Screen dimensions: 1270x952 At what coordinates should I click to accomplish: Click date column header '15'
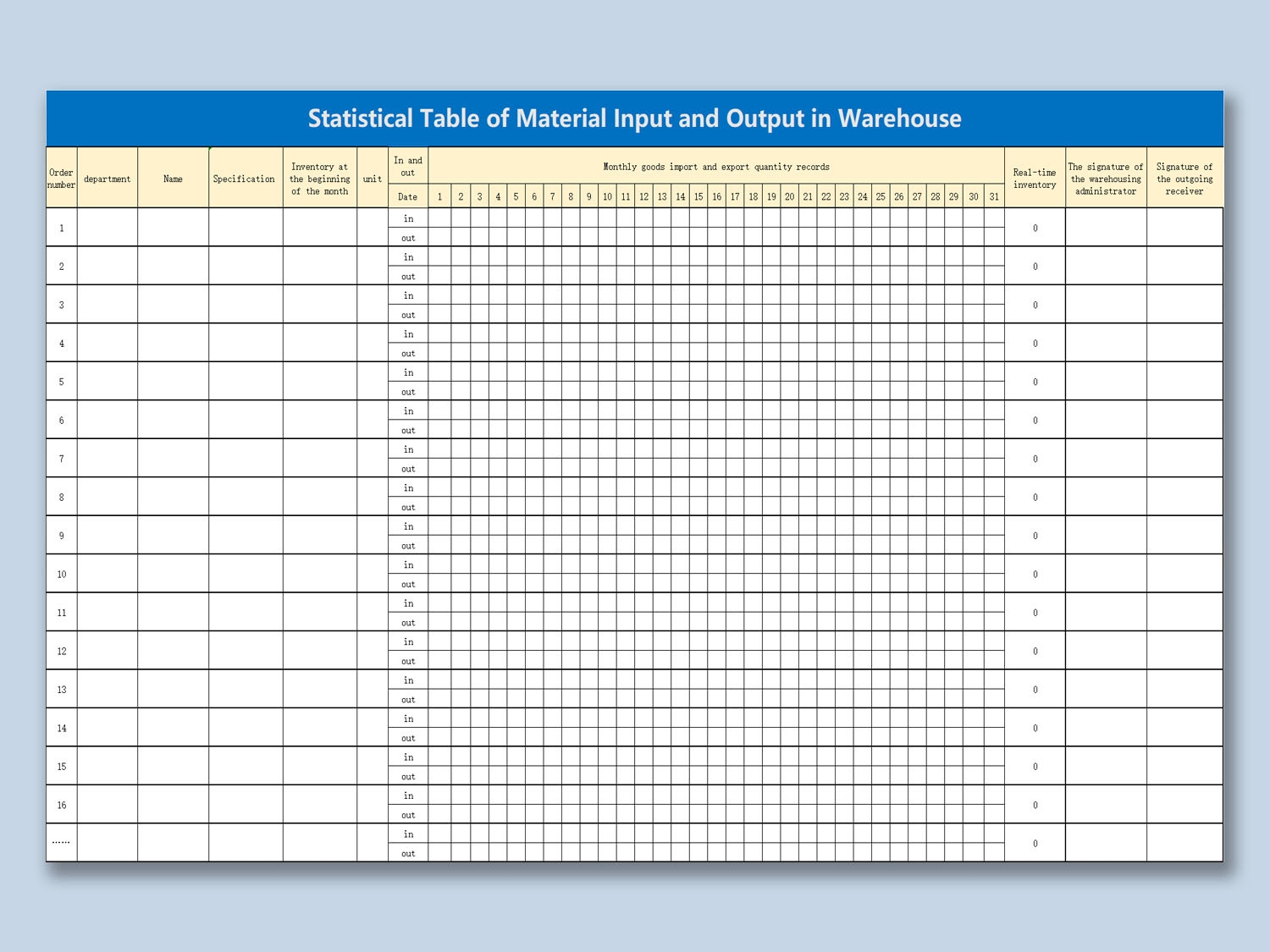pyautogui.click(x=698, y=196)
